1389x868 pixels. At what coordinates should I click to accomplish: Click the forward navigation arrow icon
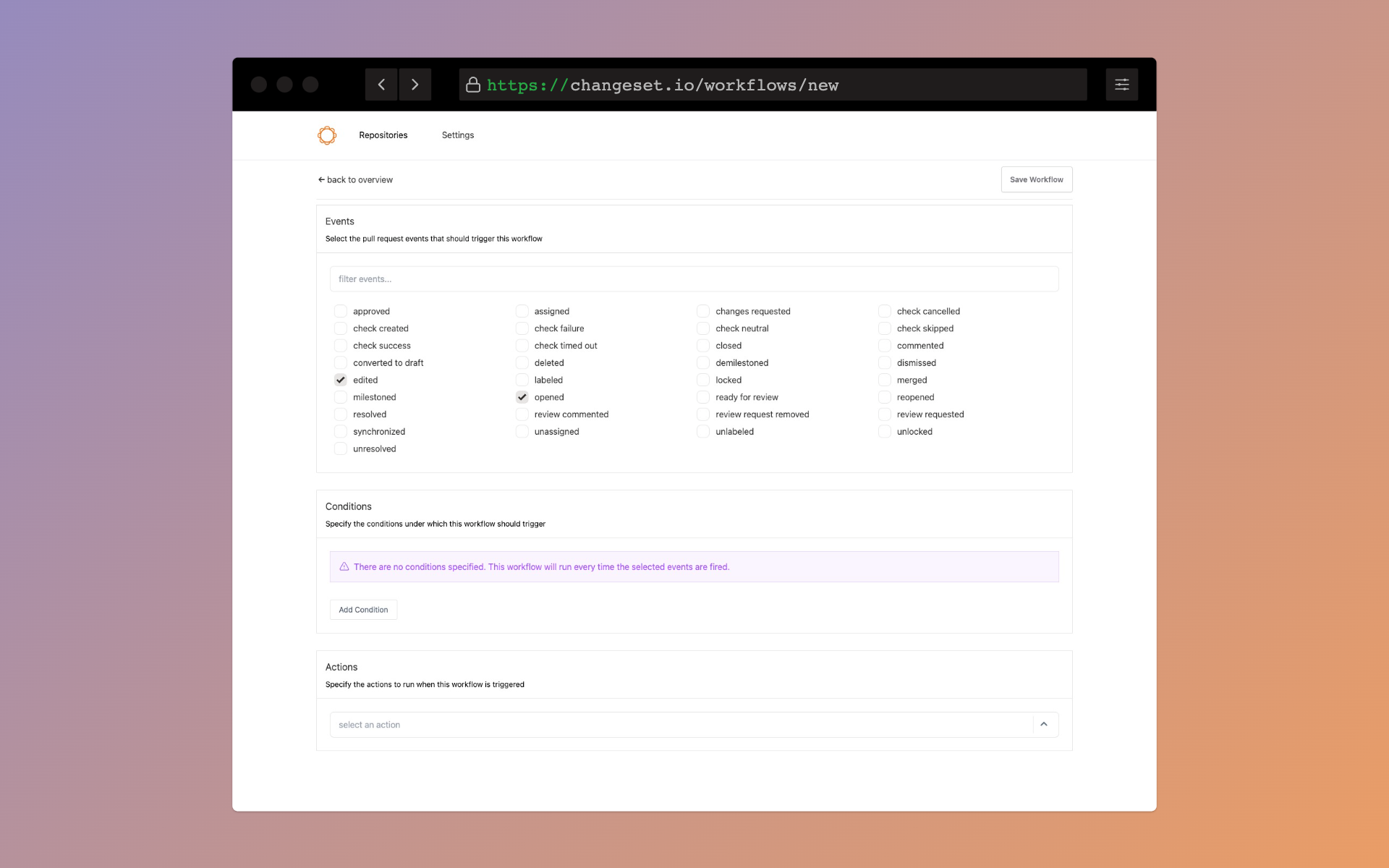(415, 84)
